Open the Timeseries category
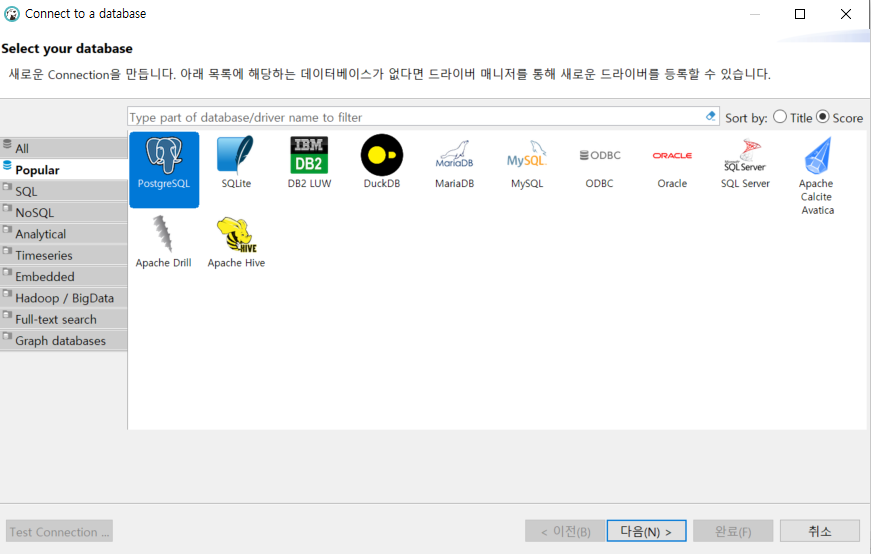The width and height of the screenshot is (871, 554). tap(64, 255)
